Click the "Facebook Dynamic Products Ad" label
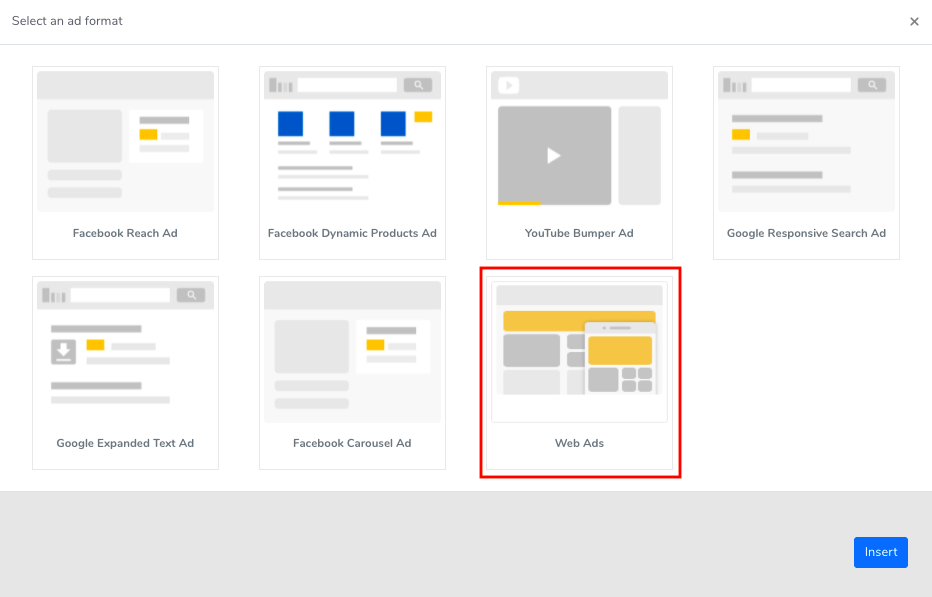This screenshot has width=932, height=597. click(352, 233)
